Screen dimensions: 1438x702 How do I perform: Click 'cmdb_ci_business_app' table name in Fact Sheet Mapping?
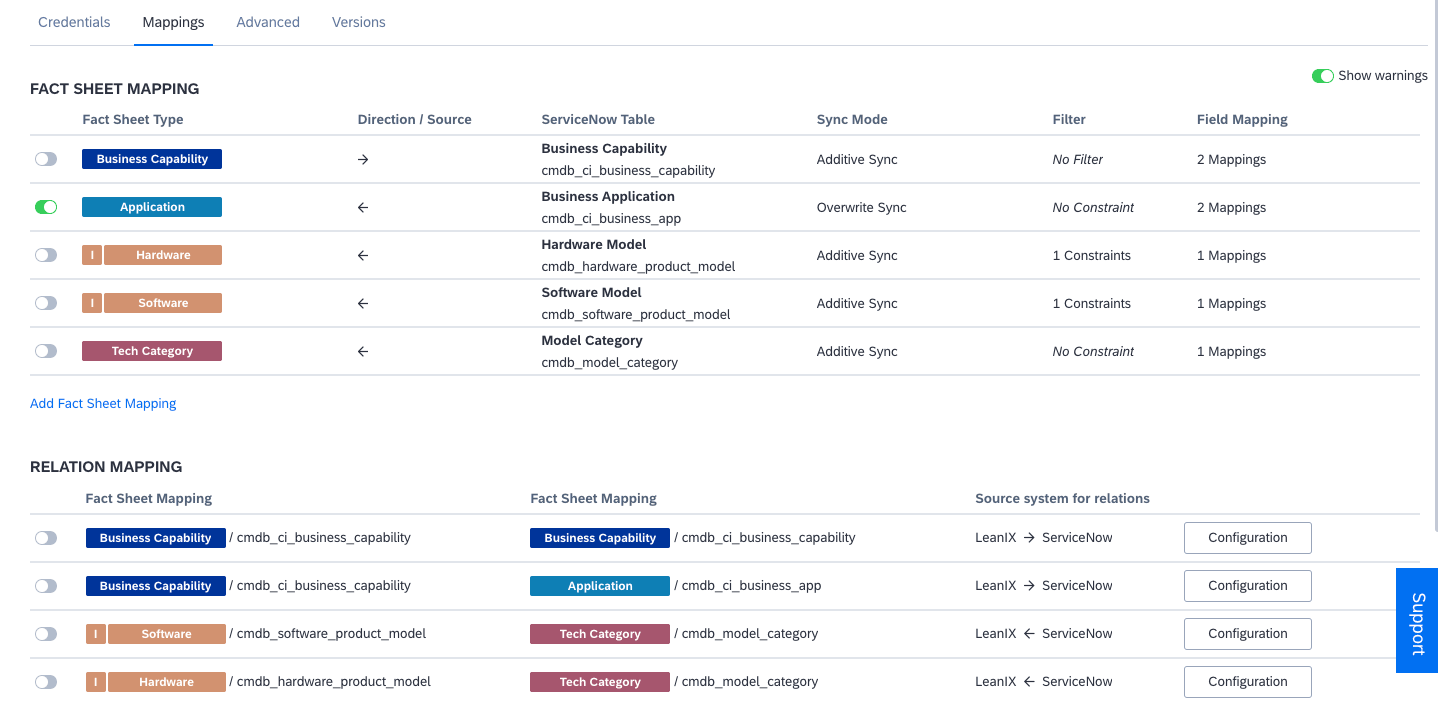[x=611, y=219]
